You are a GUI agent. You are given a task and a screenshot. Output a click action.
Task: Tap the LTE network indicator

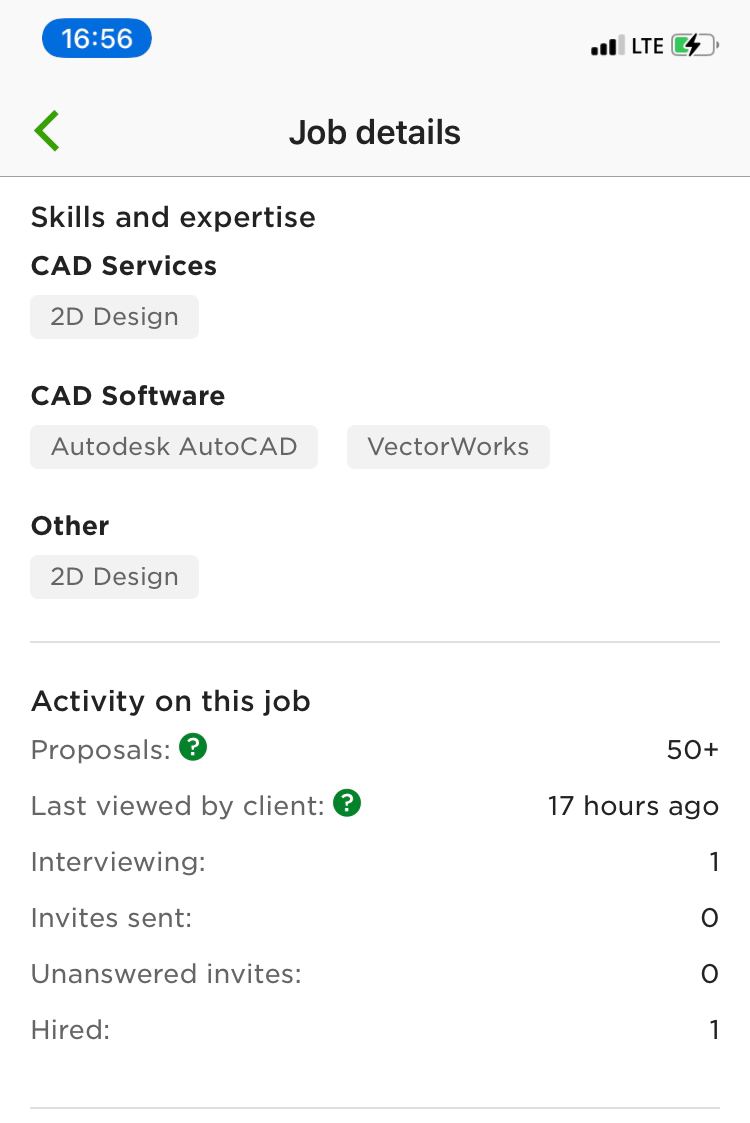click(x=647, y=47)
